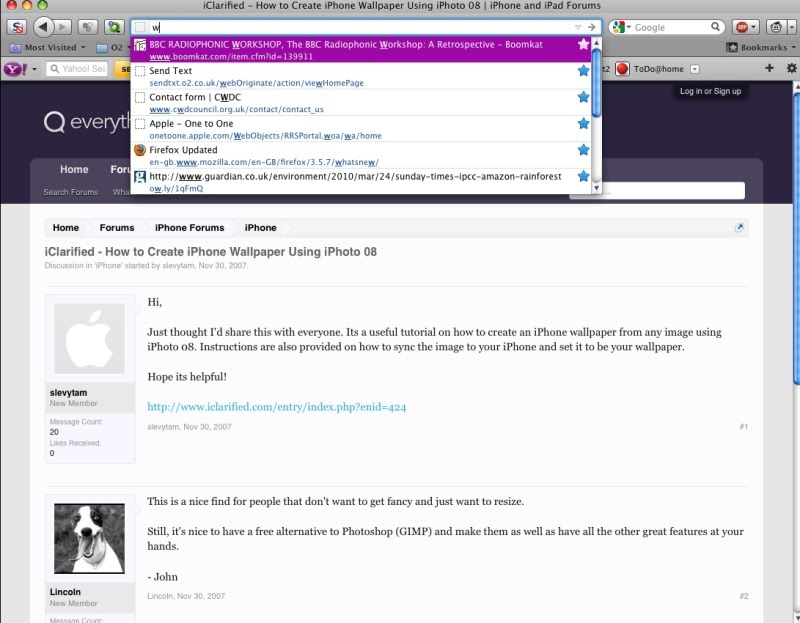Screen dimensions: 800x623
Task: Click the Home breadcrumb
Action: [x=66, y=228]
